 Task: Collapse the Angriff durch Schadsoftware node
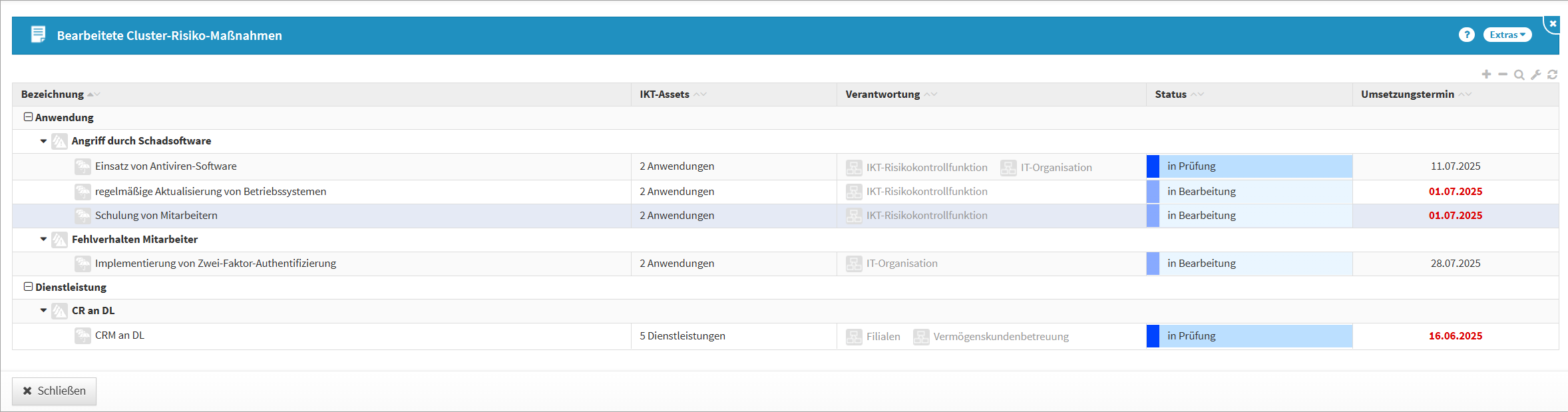(x=43, y=141)
